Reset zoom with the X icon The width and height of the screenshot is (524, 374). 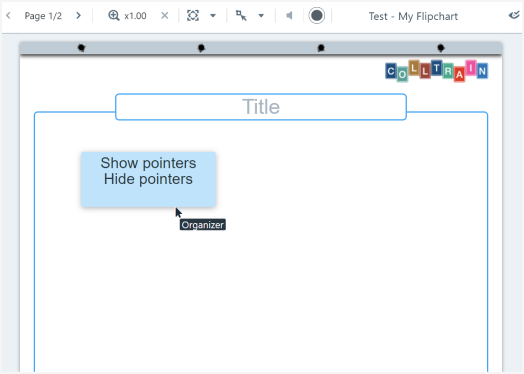point(164,16)
